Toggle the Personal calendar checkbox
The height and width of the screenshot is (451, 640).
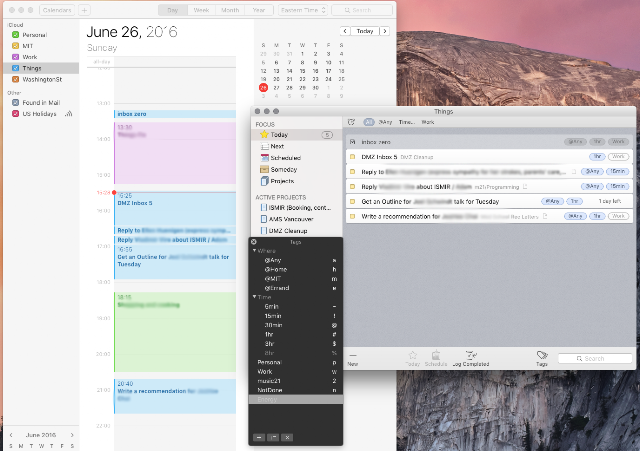pos(16,35)
